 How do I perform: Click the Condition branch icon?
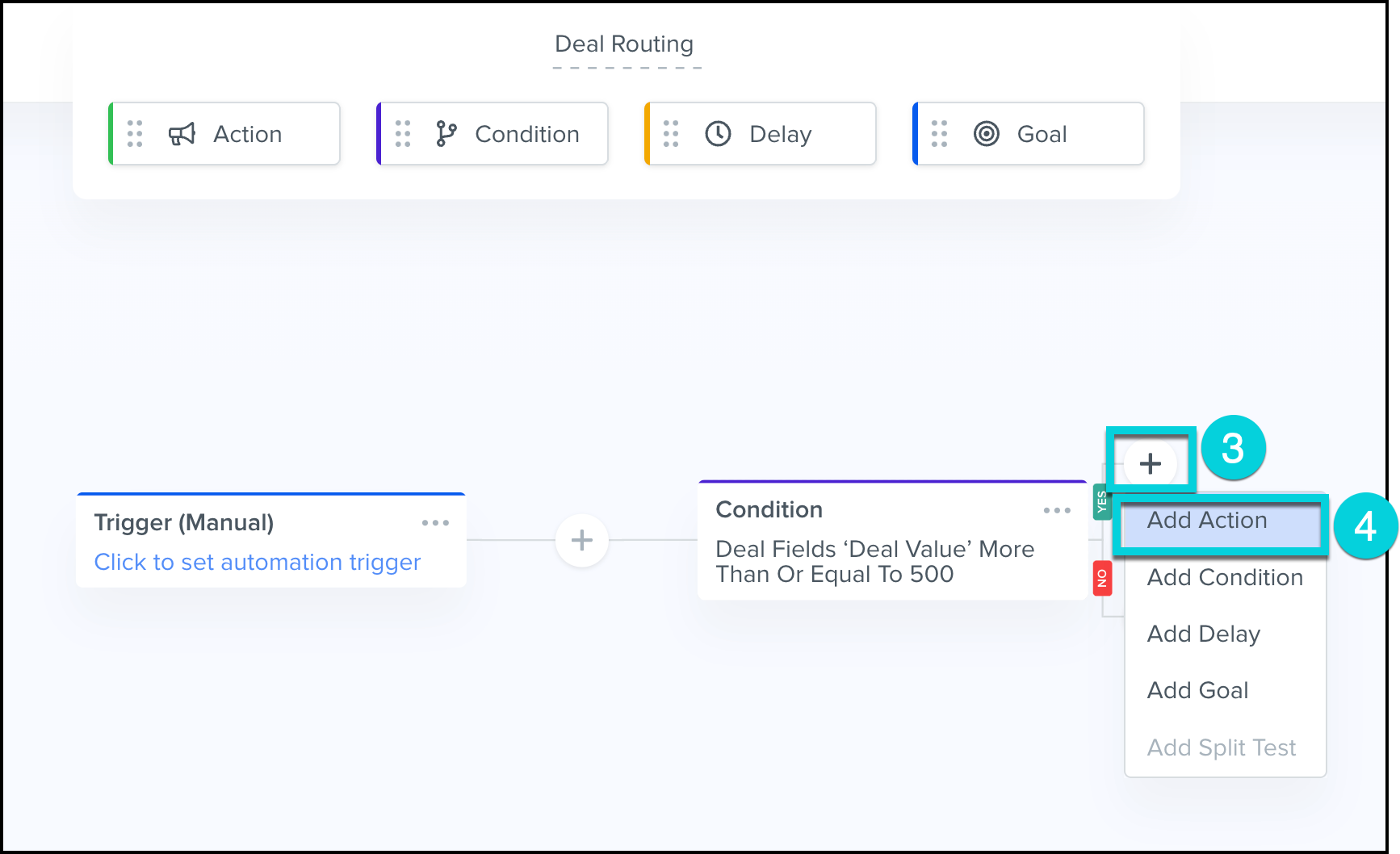[446, 134]
